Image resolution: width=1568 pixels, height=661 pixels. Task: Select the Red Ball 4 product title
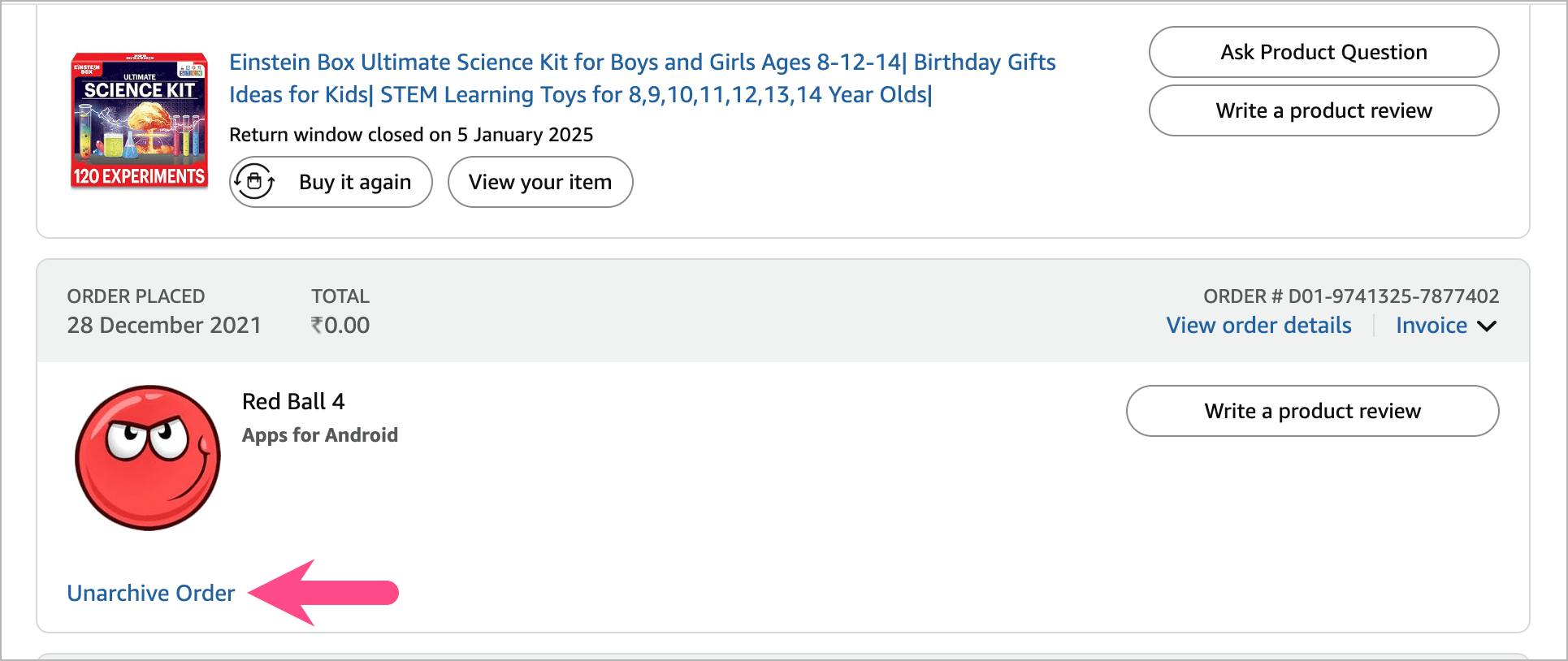click(293, 401)
